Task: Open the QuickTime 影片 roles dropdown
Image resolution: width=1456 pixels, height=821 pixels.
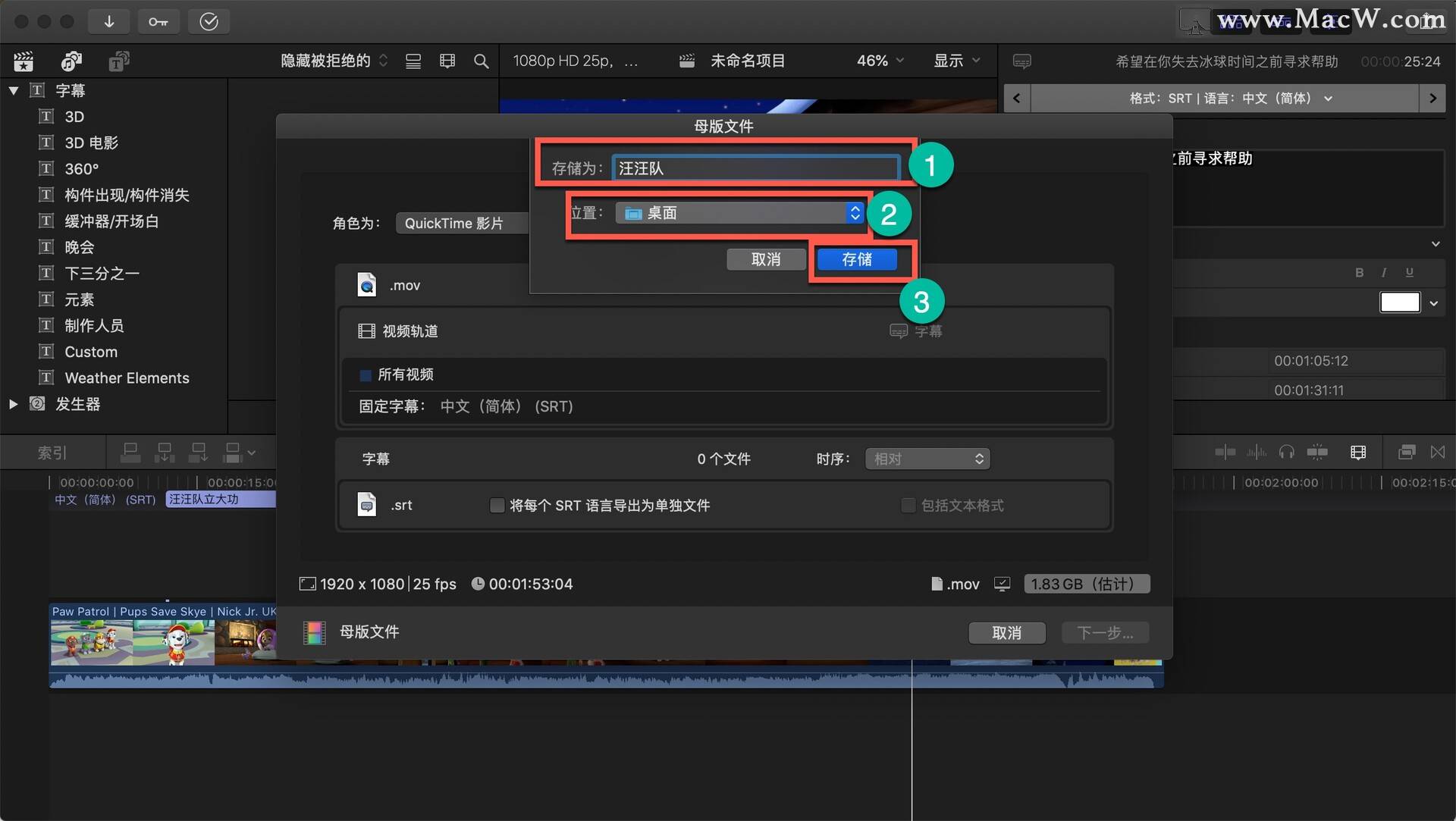Action: coord(463,223)
